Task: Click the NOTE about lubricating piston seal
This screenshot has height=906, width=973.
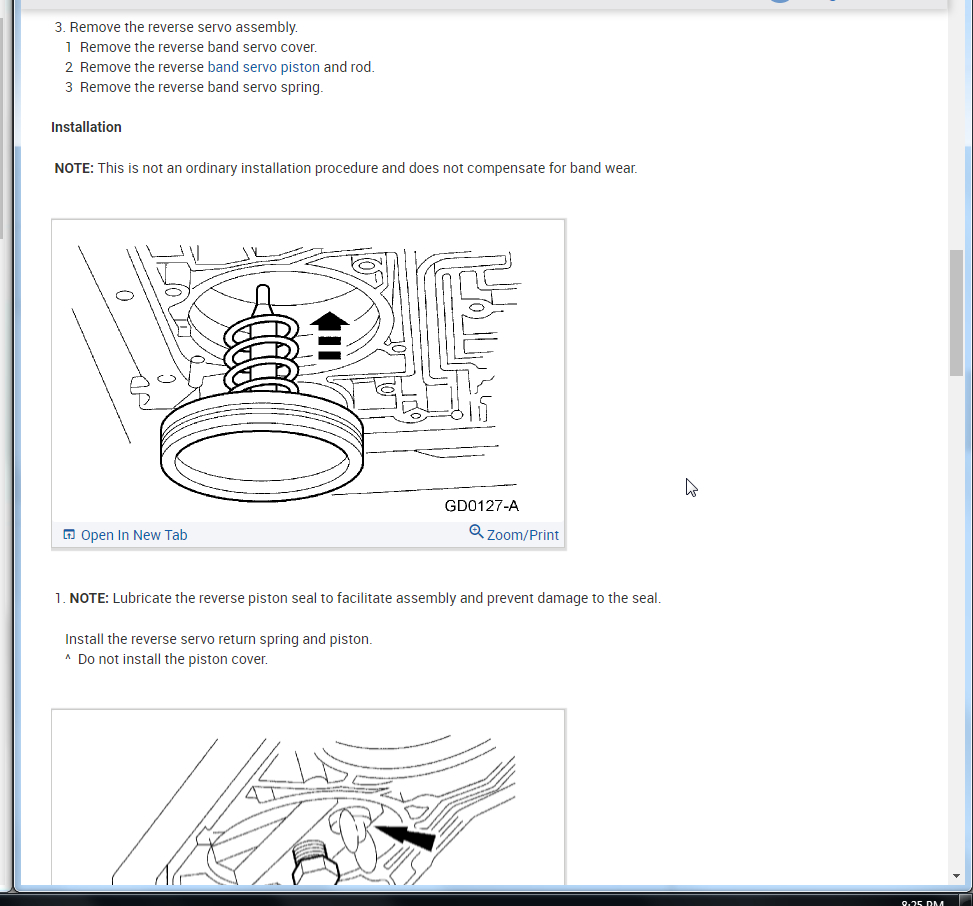Action: [x=365, y=598]
